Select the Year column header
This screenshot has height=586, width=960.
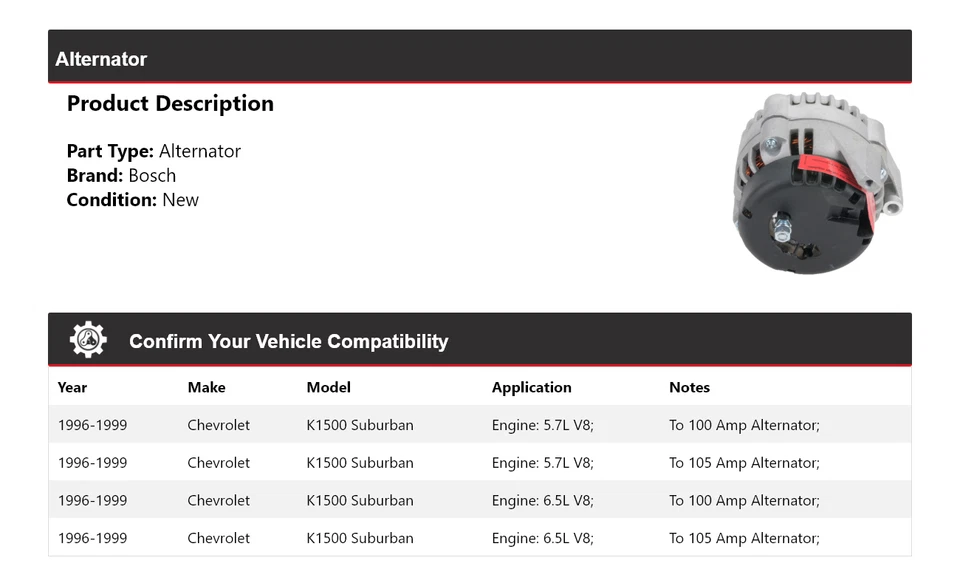(x=72, y=387)
